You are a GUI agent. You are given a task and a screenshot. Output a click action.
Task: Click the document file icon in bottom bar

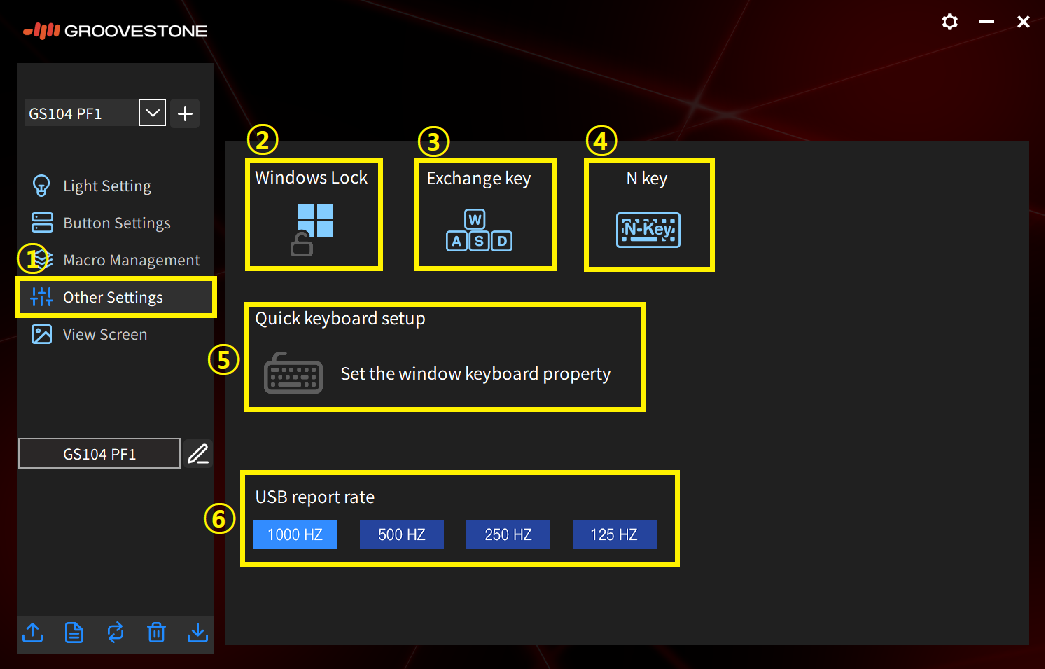coord(73,632)
